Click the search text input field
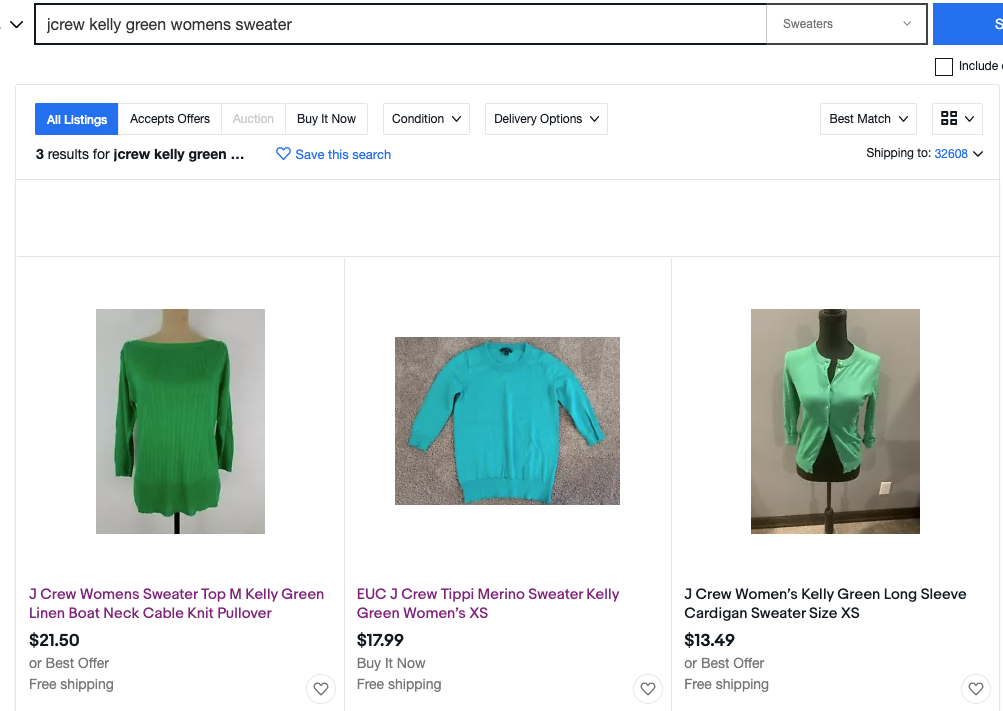 click(400, 24)
